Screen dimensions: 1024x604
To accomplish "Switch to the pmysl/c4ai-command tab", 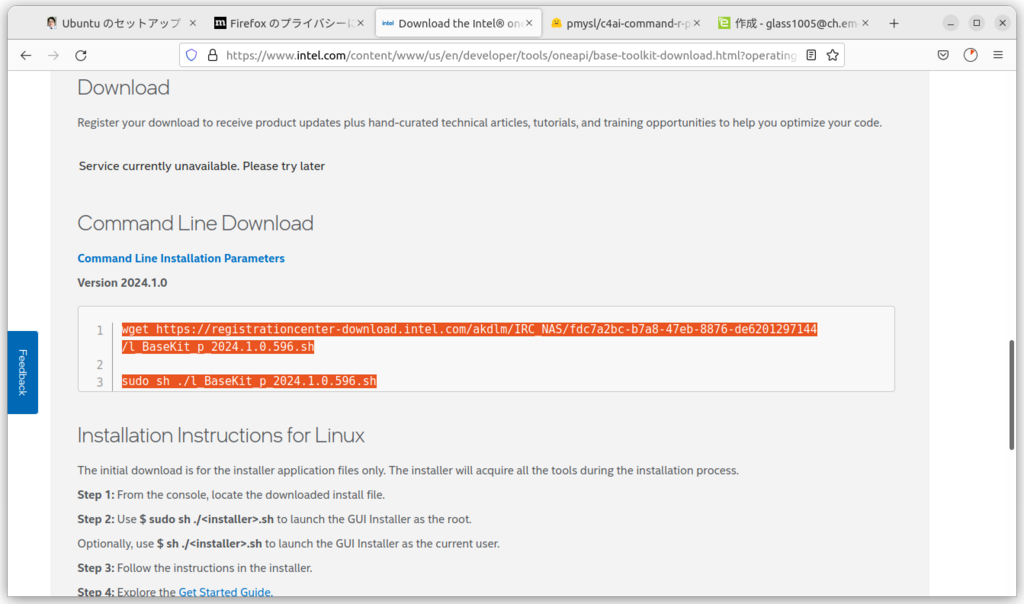I will click(x=620, y=22).
